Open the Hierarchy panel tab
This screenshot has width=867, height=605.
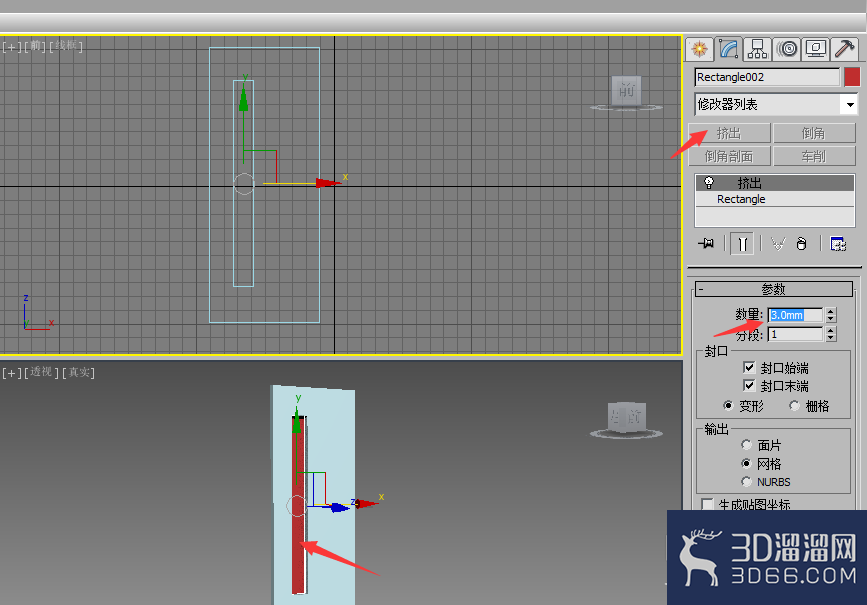tap(757, 49)
